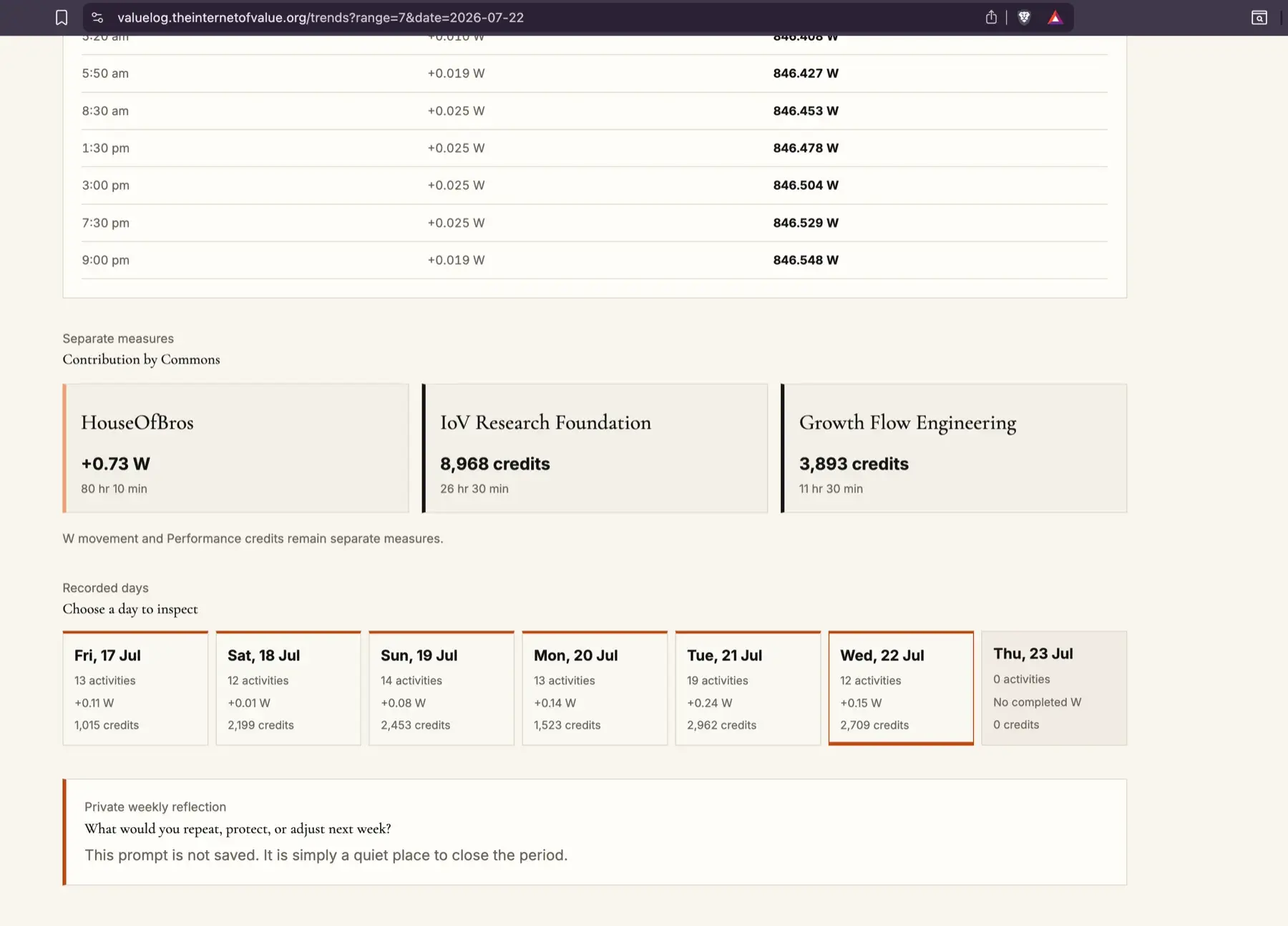Screen dimensions: 1288x926
Task: Click the Choose a day to inspect heading
Action: [x=130, y=609]
